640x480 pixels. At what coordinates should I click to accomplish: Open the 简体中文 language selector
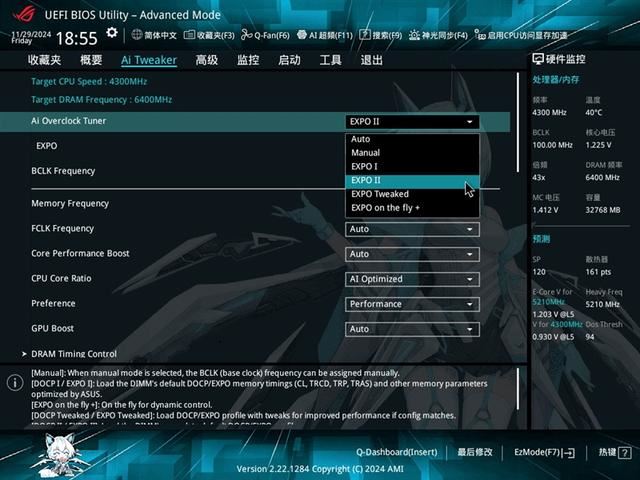[x=153, y=35]
